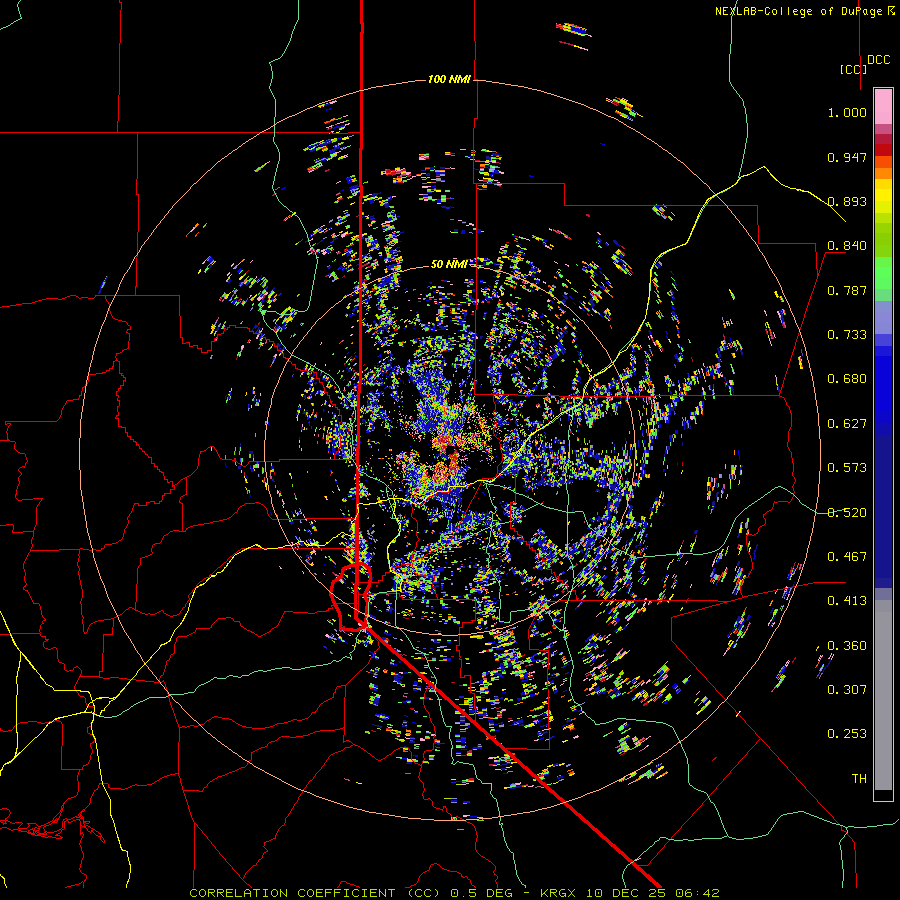Click the 0.680 color scale value
This screenshot has width=900, height=900.
[x=847, y=379]
